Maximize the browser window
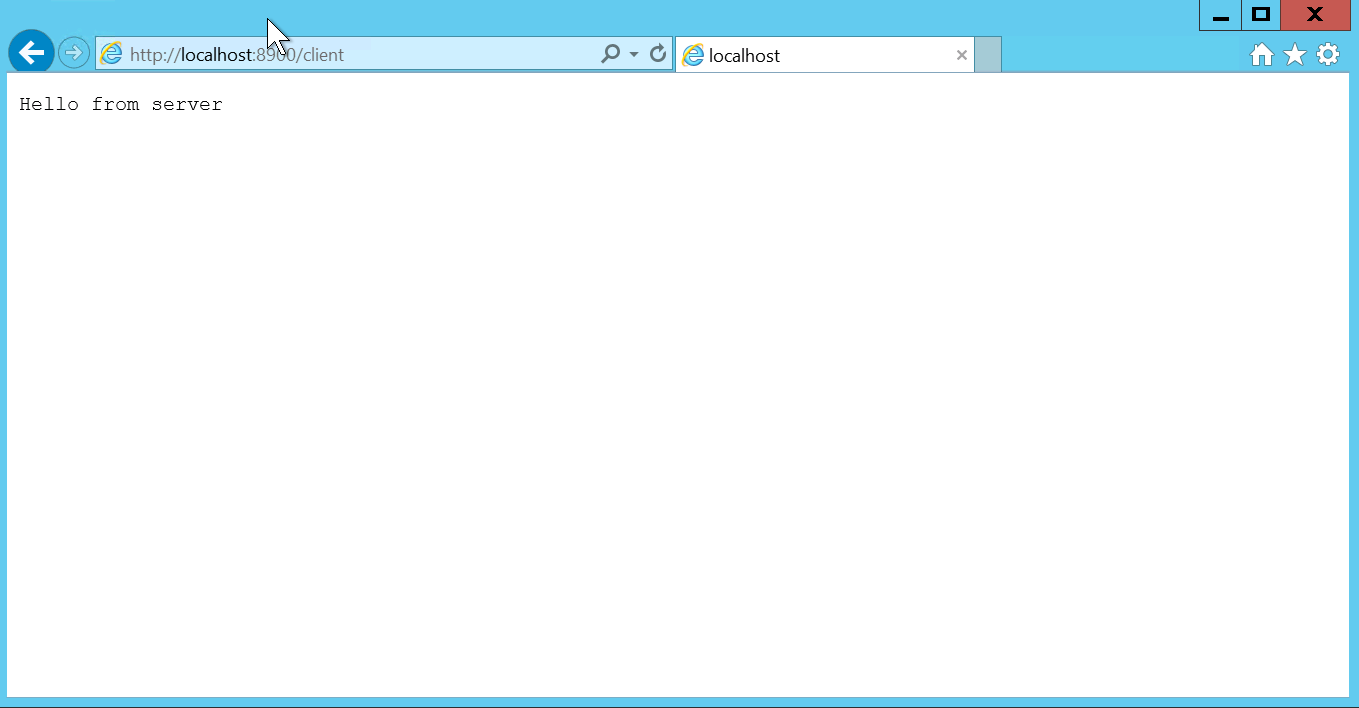 (x=1261, y=15)
